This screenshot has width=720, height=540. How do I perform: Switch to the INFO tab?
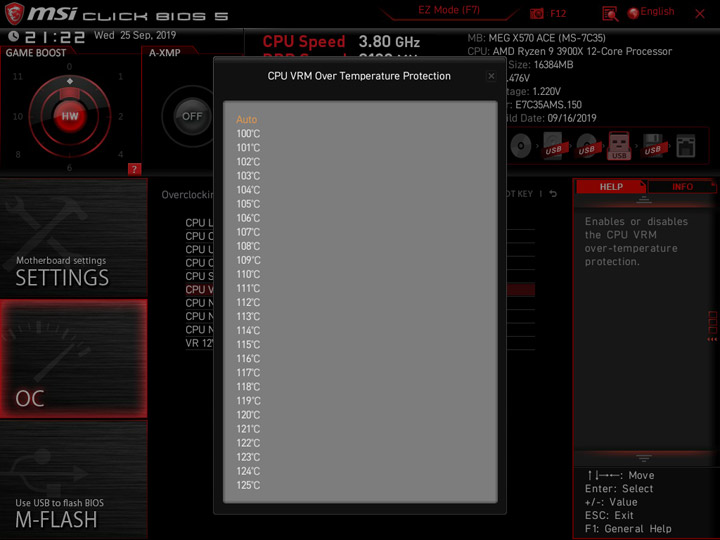682,187
